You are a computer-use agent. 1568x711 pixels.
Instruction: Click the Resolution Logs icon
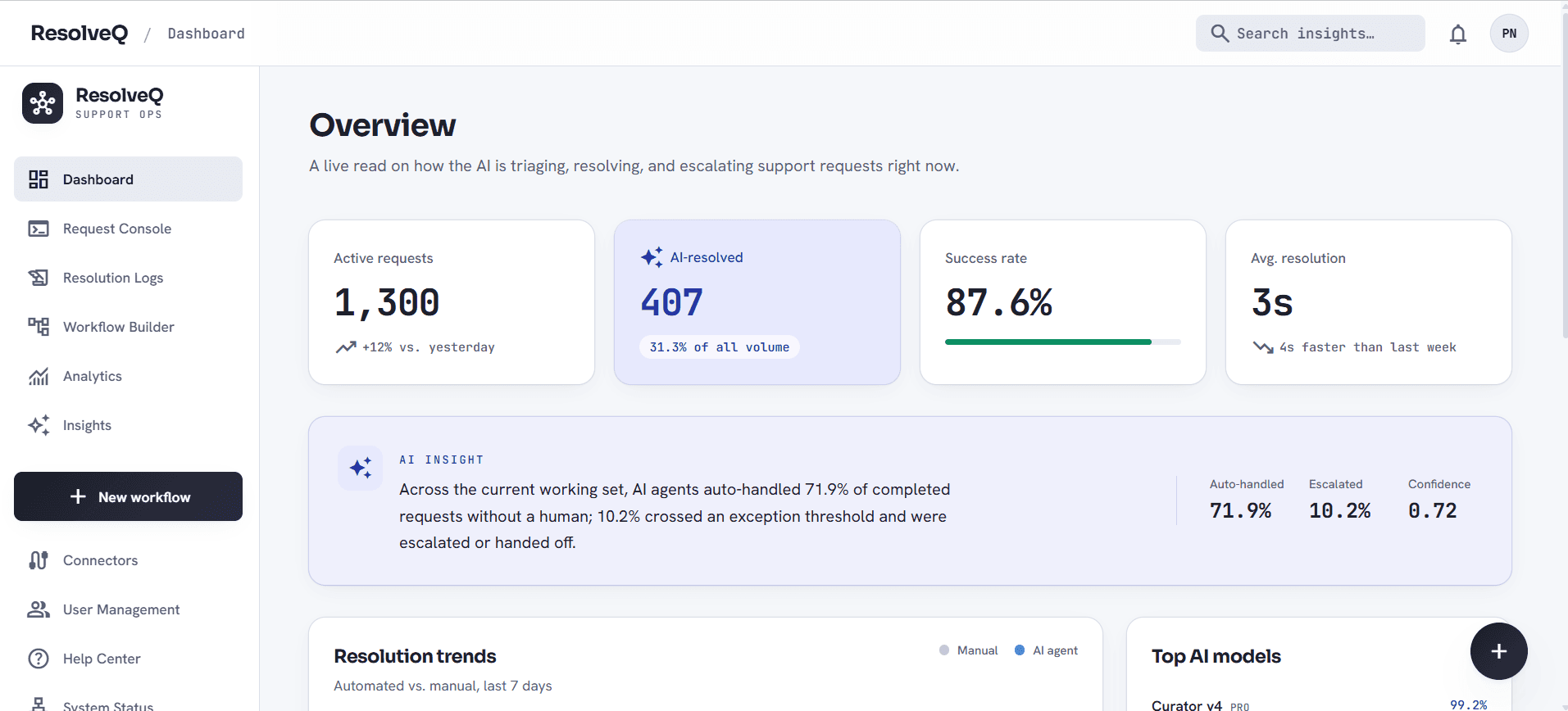point(39,278)
